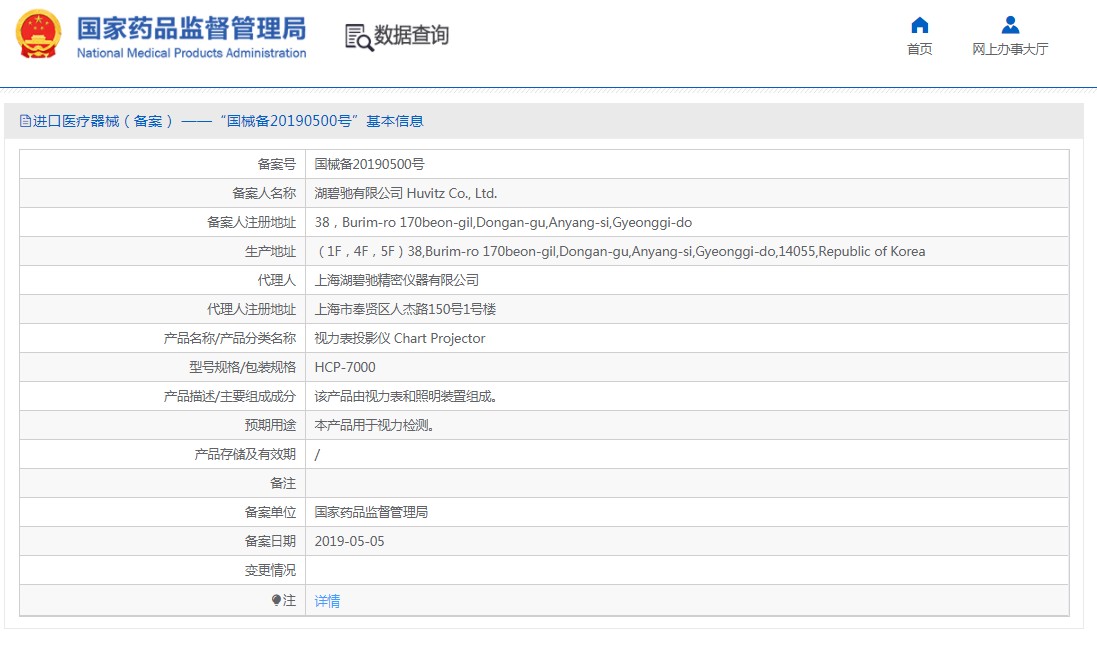This screenshot has width=1097, height=646.
Task: Click the 产品描述/主要组成成分 label
Action: [229, 396]
